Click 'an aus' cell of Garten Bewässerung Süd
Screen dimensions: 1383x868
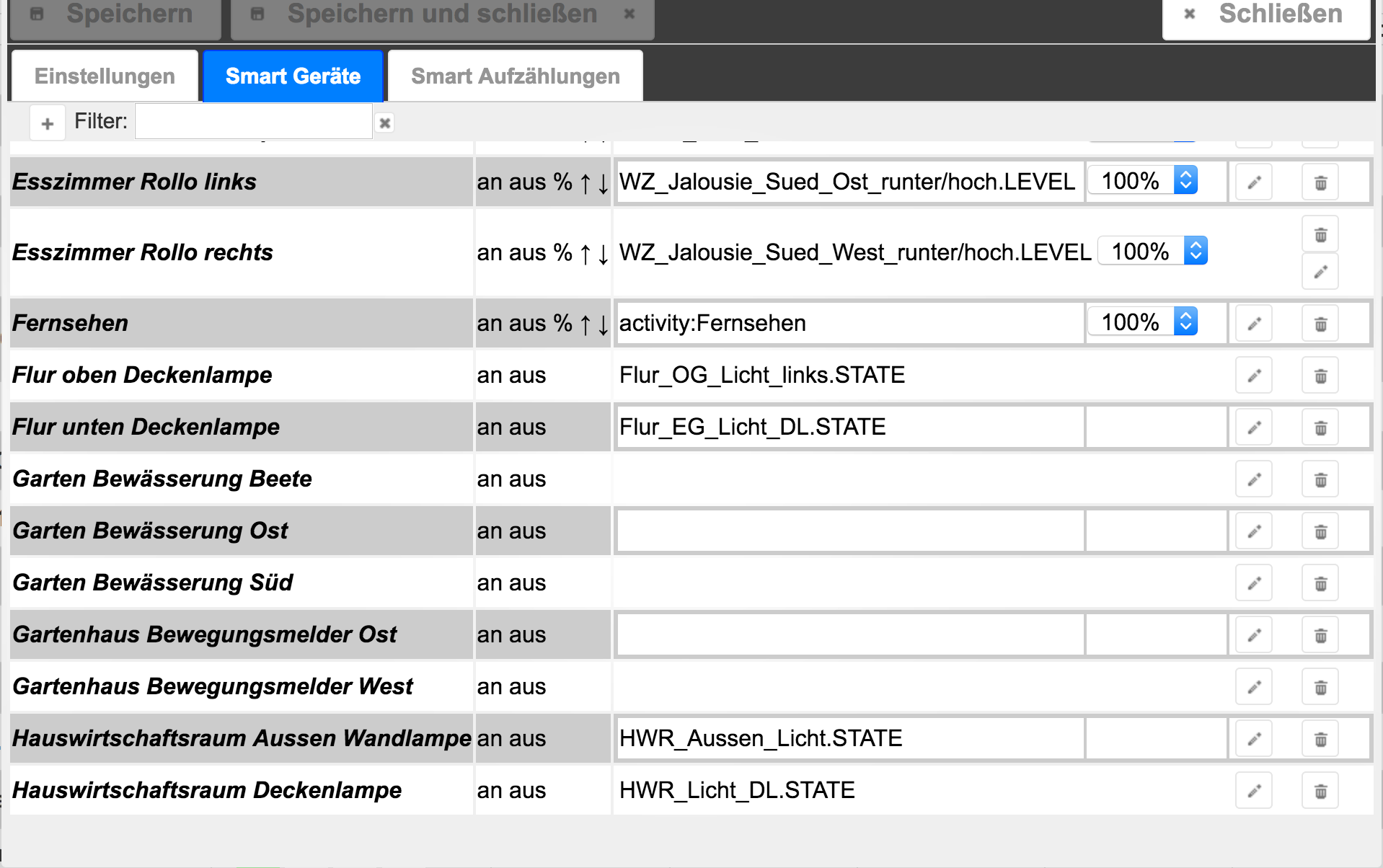543,583
